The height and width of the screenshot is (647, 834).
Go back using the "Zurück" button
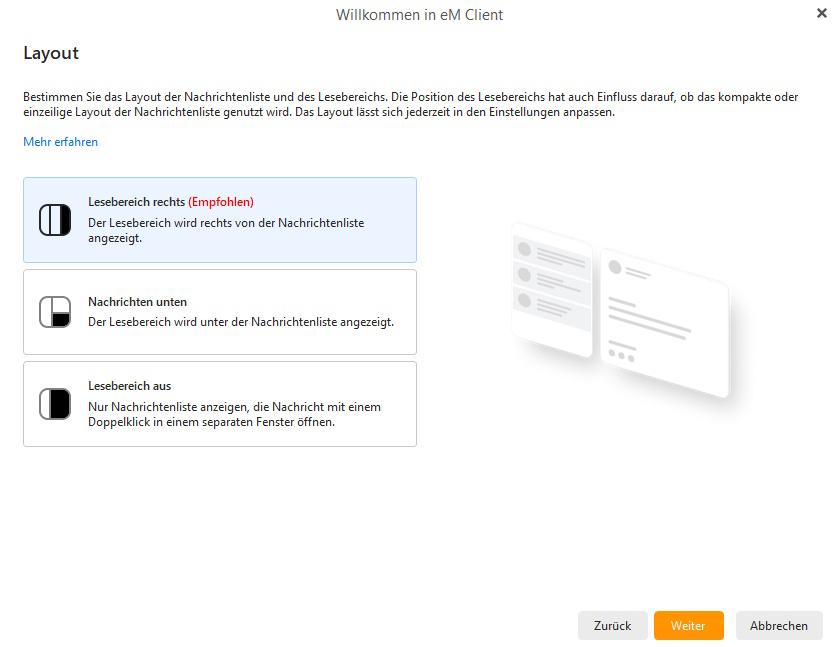click(x=612, y=625)
